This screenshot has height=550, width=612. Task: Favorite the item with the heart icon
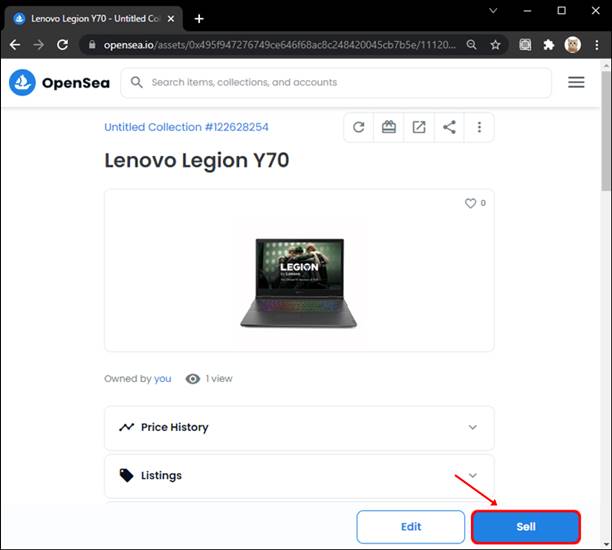coord(470,203)
